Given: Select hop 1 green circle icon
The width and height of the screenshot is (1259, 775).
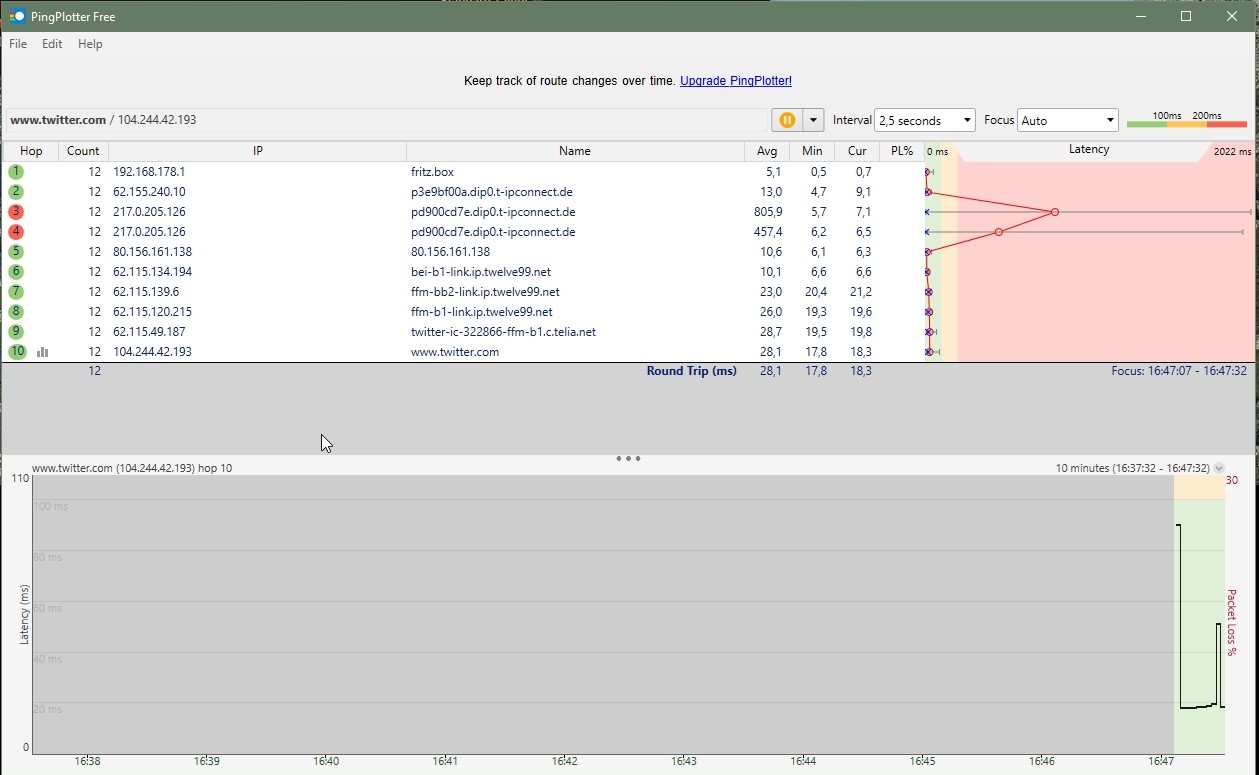Looking at the screenshot, I should [16, 172].
